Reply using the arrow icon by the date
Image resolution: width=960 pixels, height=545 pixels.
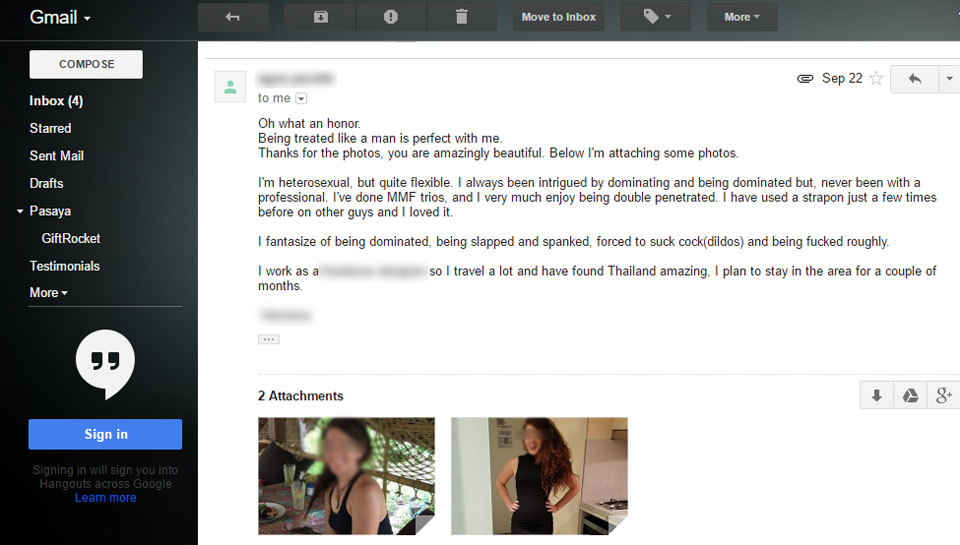point(915,79)
